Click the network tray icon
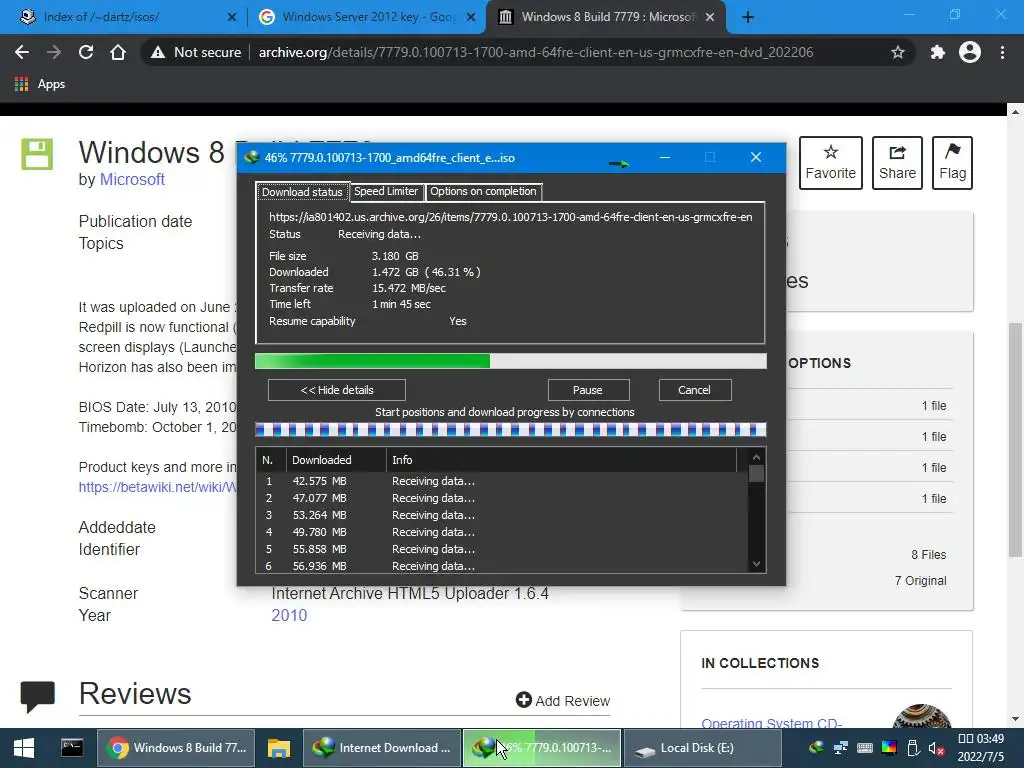The image size is (1024, 768). tap(840, 748)
